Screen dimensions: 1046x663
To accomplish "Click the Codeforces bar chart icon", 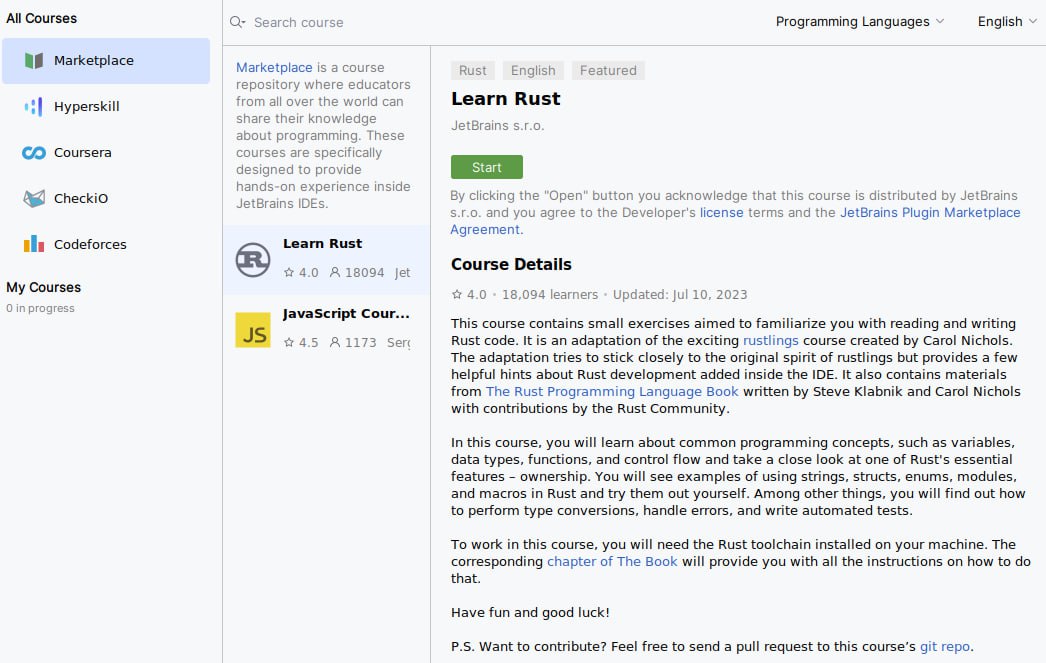I will pyautogui.click(x=34, y=244).
